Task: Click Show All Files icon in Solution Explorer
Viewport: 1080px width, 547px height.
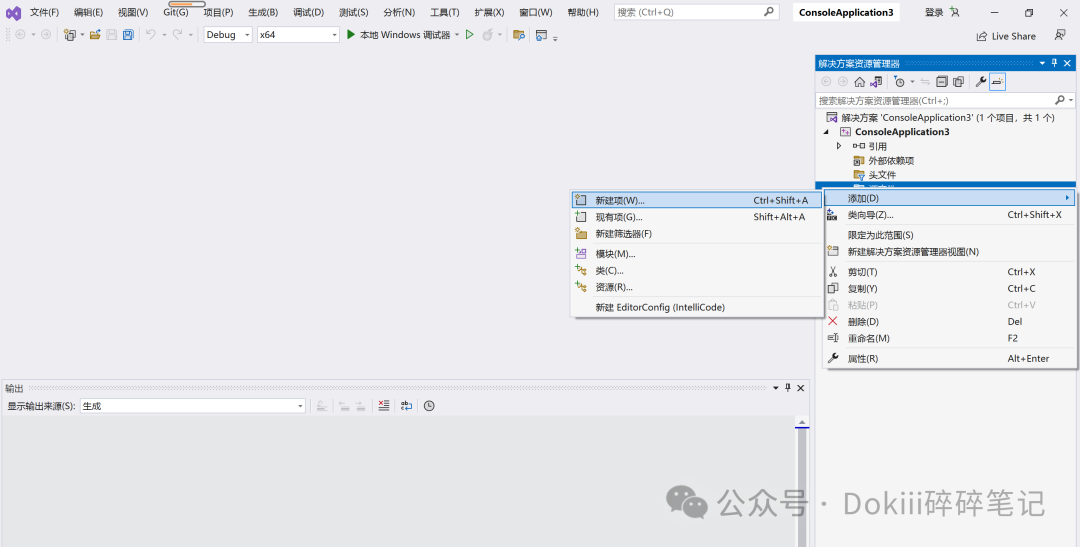Action: click(x=958, y=82)
